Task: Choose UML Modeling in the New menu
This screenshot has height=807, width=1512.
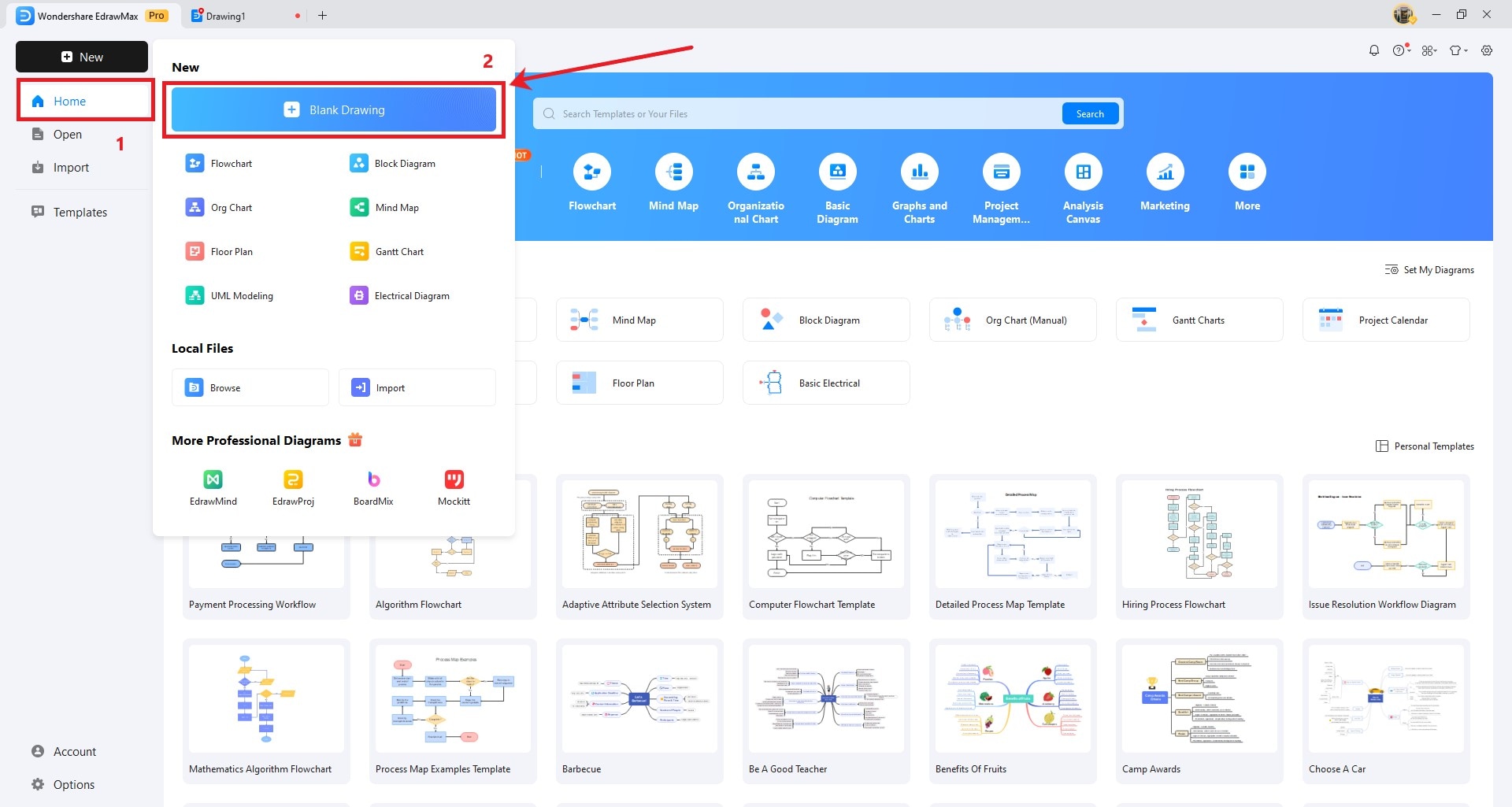Action: tap(229, 295)
